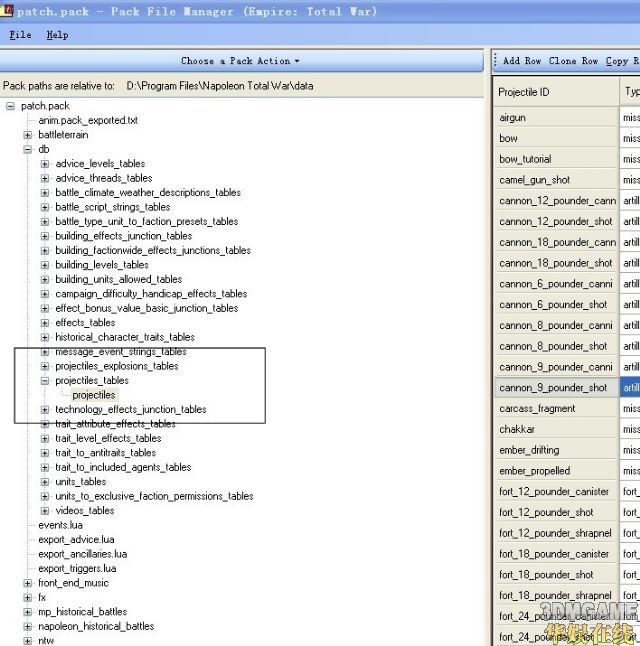This screenshot has height=646, width=640.
Task: Select the ember_propelled row
Action: tap(556, 470)
